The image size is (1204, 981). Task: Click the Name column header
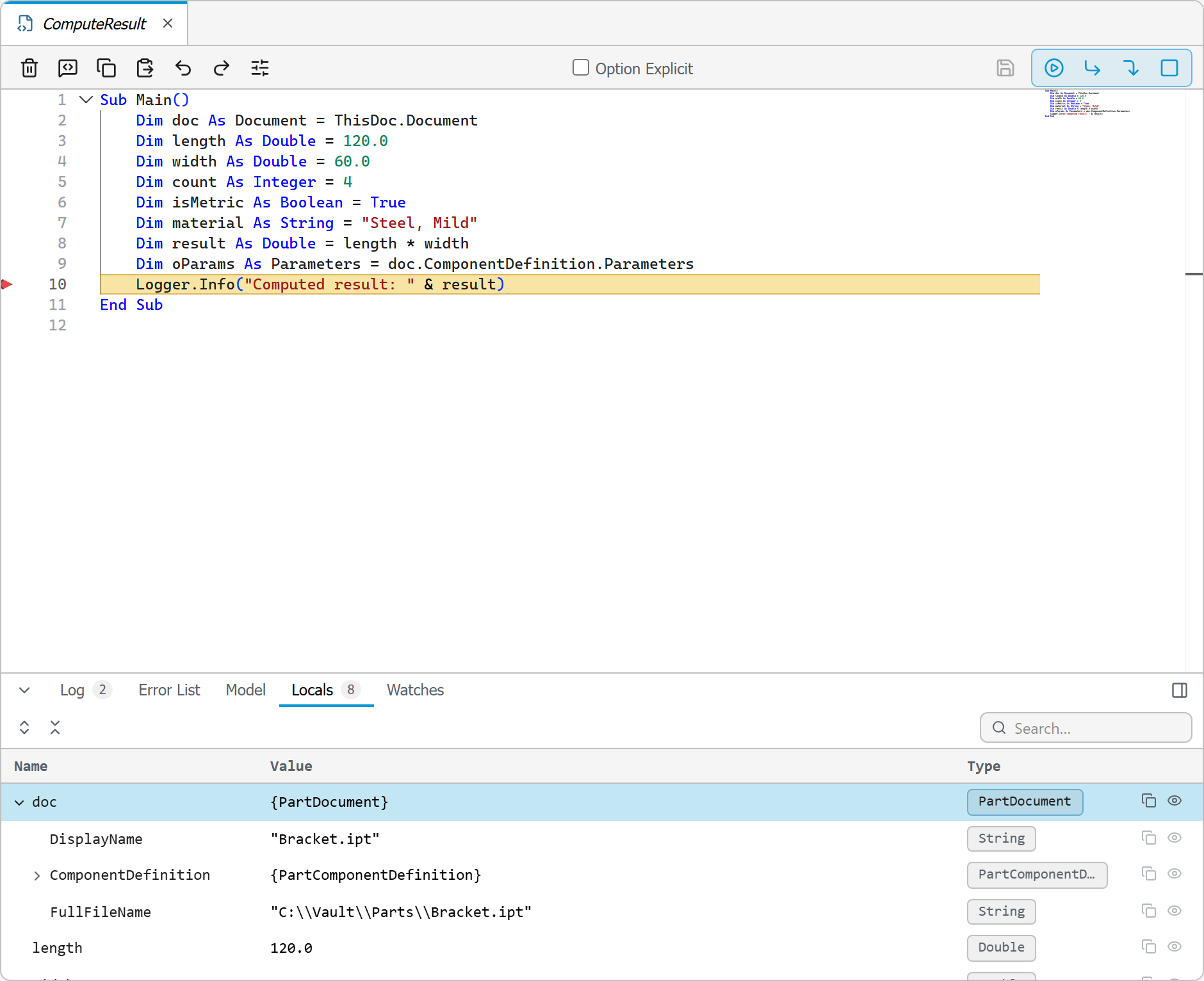coord(31,766)
